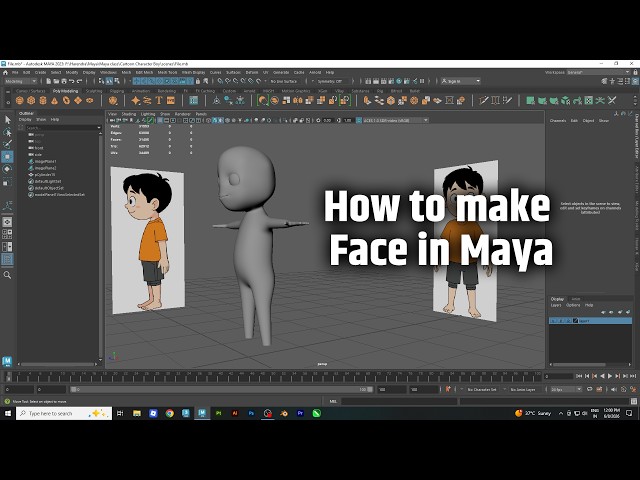Click the play forwards button
The height and width of the screenshot is (480, 640).
(x=610, y=376)
